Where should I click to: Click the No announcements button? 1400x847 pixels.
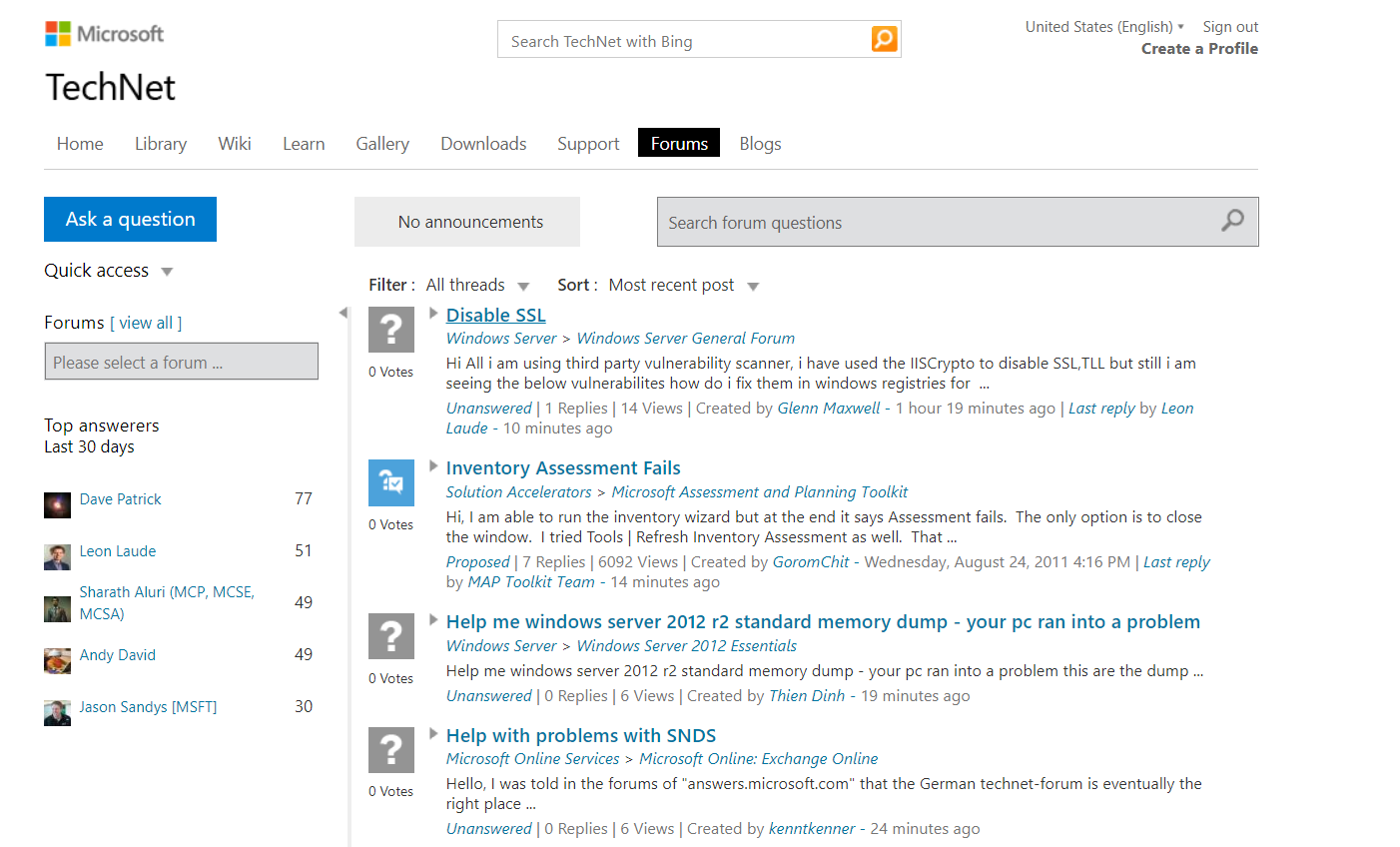pos(467,222)
